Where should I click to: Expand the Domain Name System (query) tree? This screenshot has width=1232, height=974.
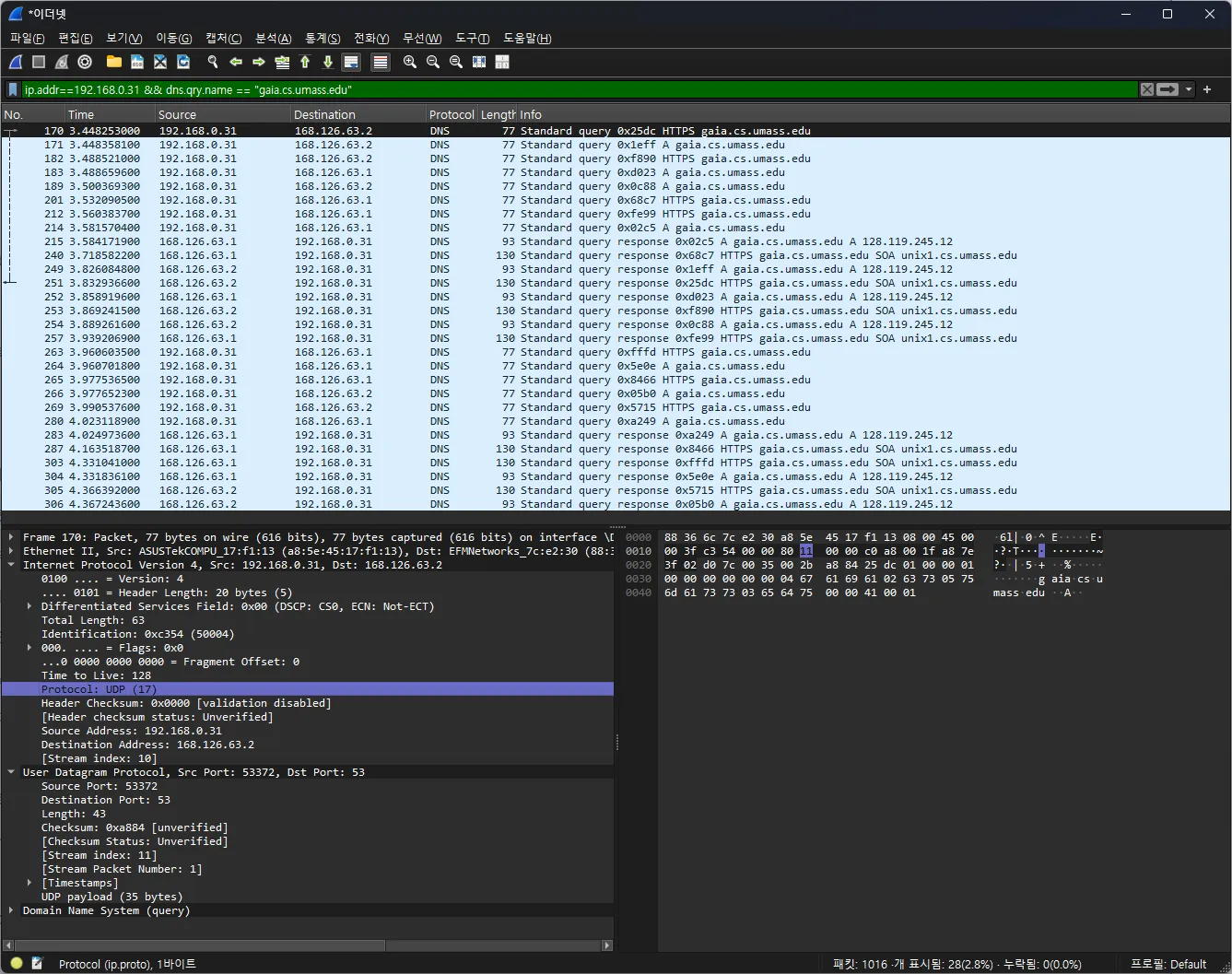pos(11,910)
